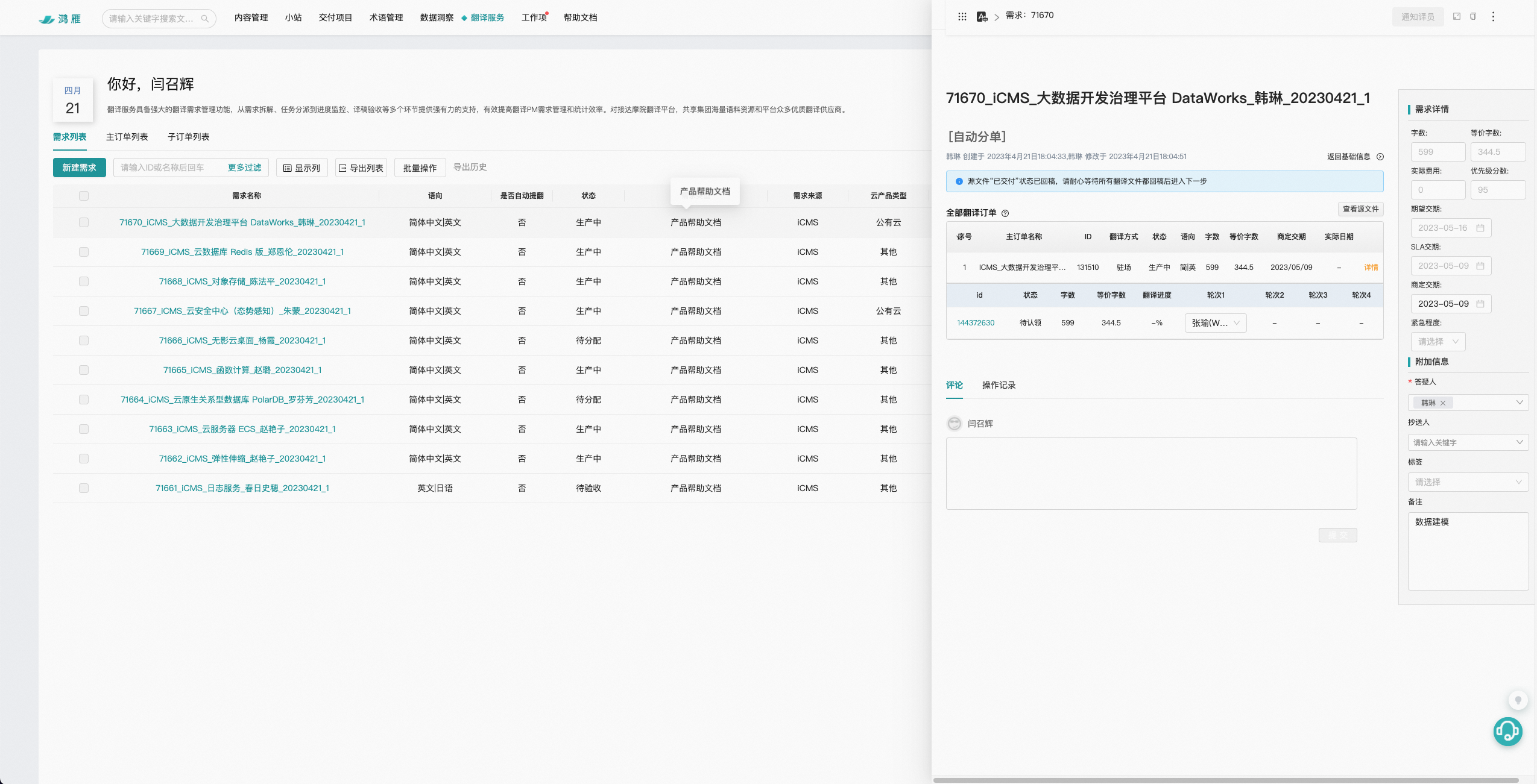The width and height of the screenshot is (1537, 784).
Task: Select checkbox for row 71661
Action: 84,488
